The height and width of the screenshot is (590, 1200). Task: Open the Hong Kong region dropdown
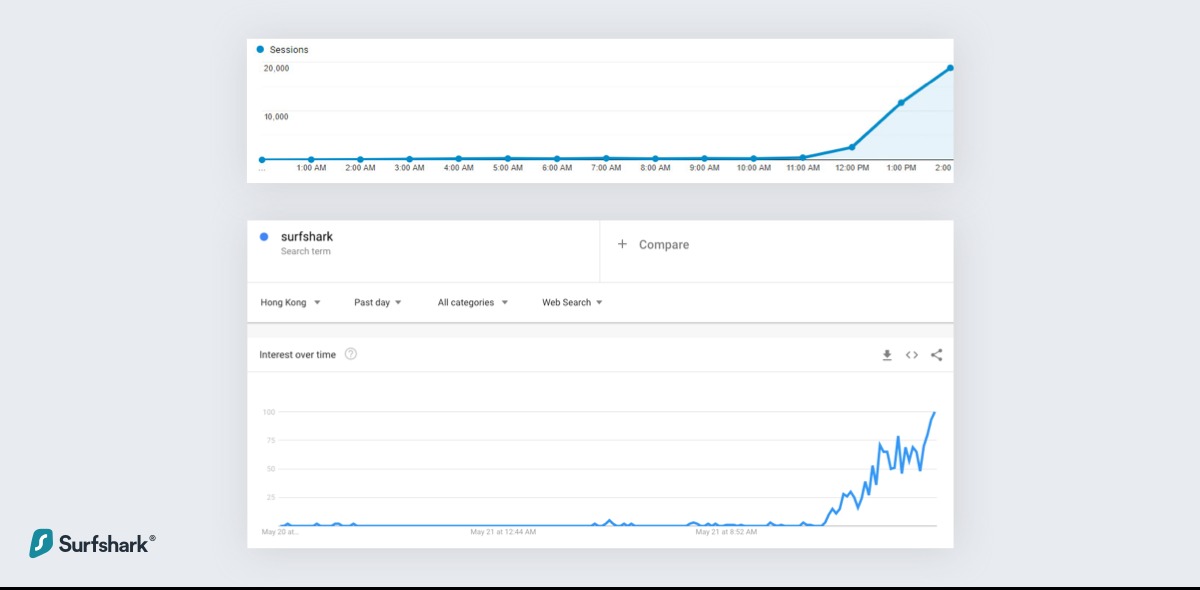(290, 302)
